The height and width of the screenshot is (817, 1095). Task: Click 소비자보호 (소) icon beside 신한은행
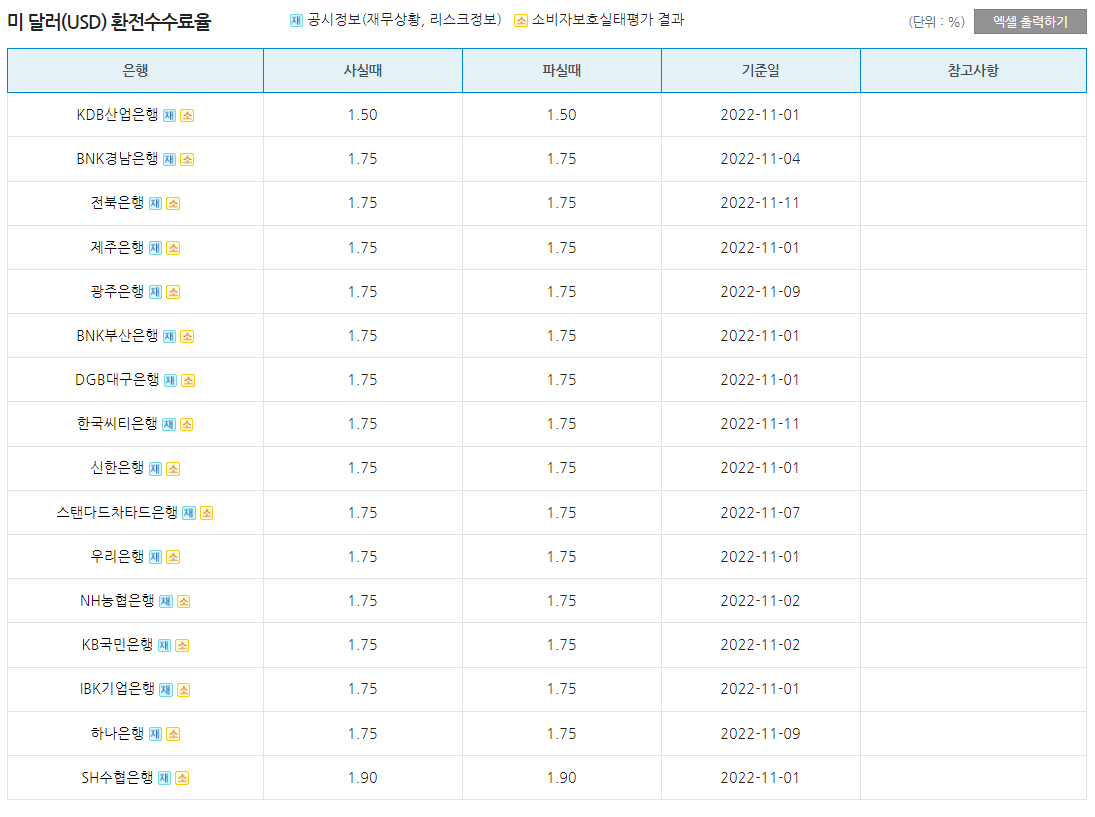173,468
